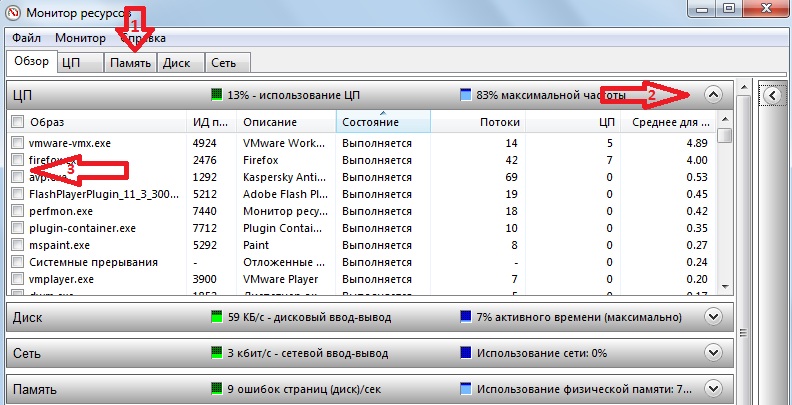Click 4.89 average CPU value

tap(697, 143)
